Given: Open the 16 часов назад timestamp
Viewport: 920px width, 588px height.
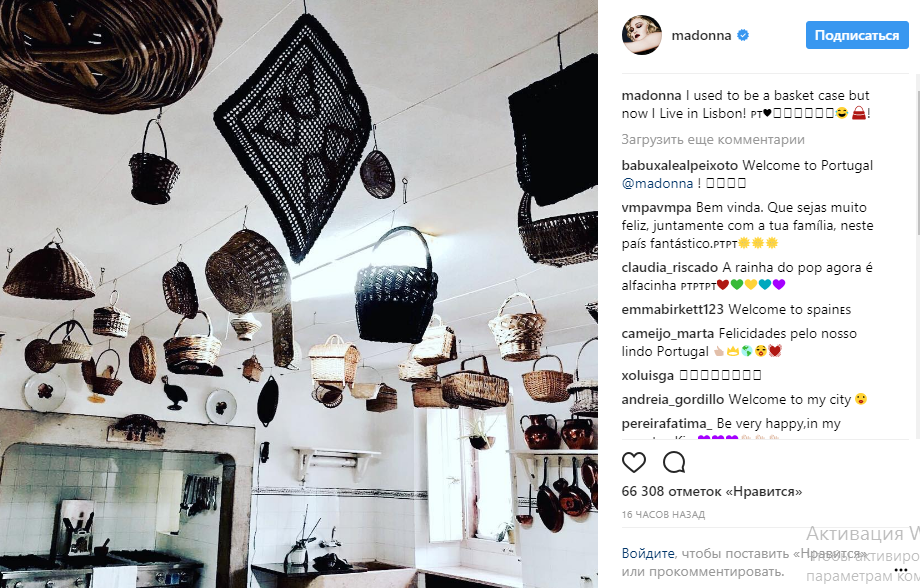Looking at the screenshot, I should click(663, 515).
